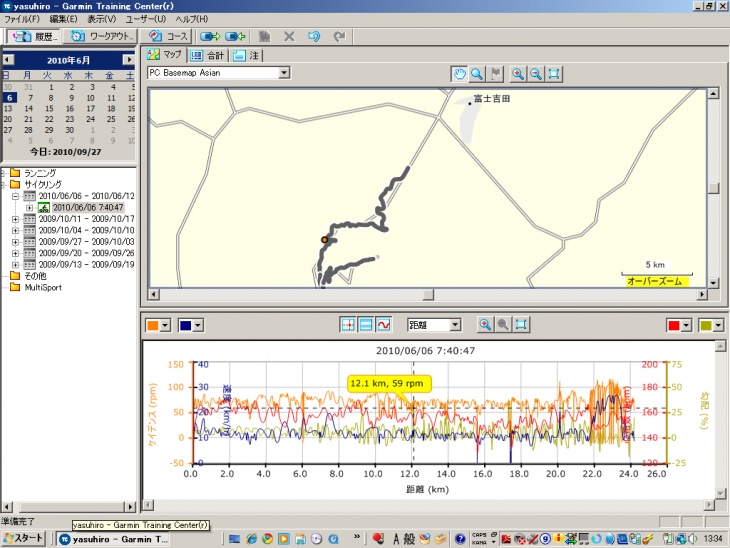Select the その他 folder

tap(35, 276)
